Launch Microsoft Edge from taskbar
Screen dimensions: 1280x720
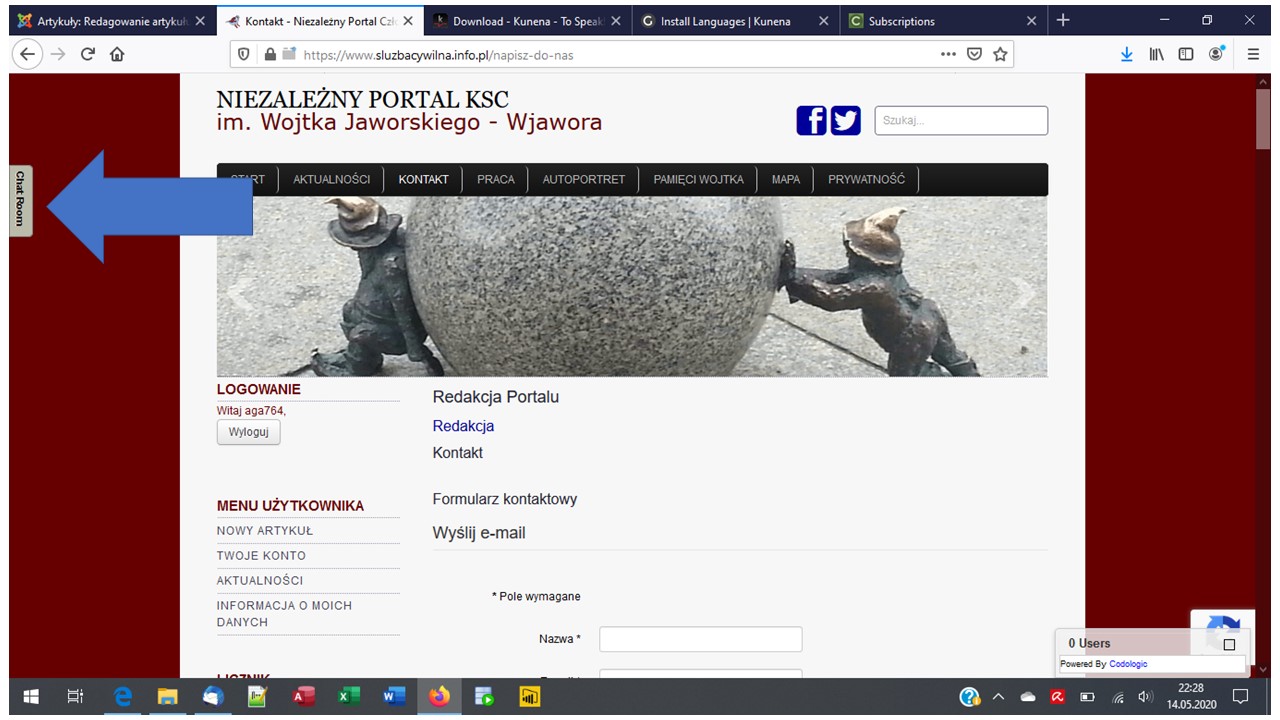click(x=122, y=697)
